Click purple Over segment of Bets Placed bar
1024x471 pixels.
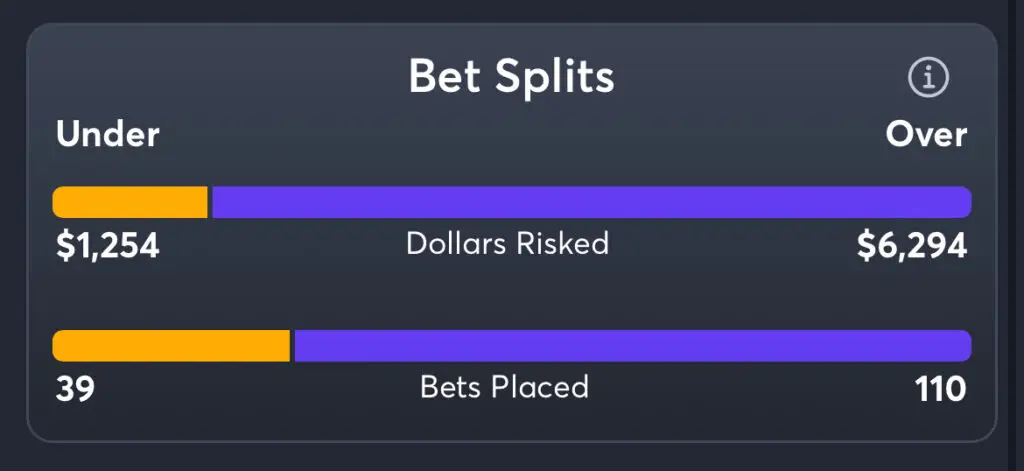coord(630,346)
